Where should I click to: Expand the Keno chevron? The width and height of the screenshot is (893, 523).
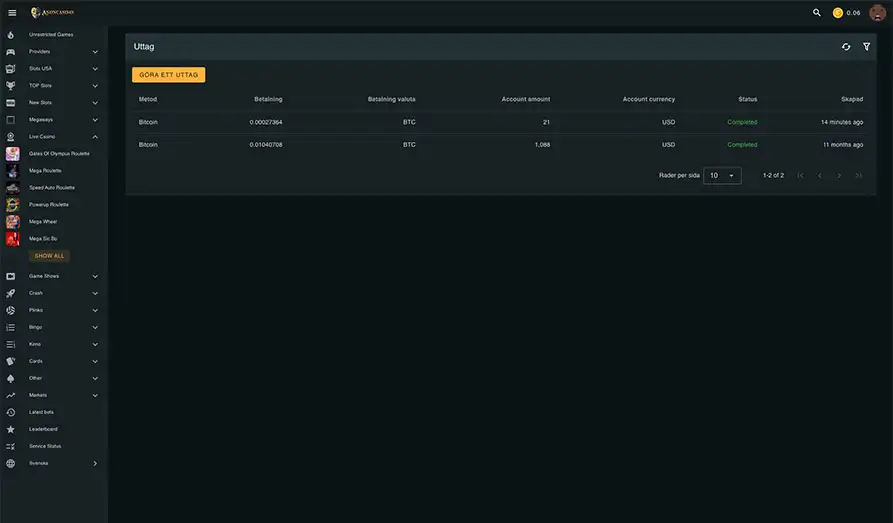point(95,344)
